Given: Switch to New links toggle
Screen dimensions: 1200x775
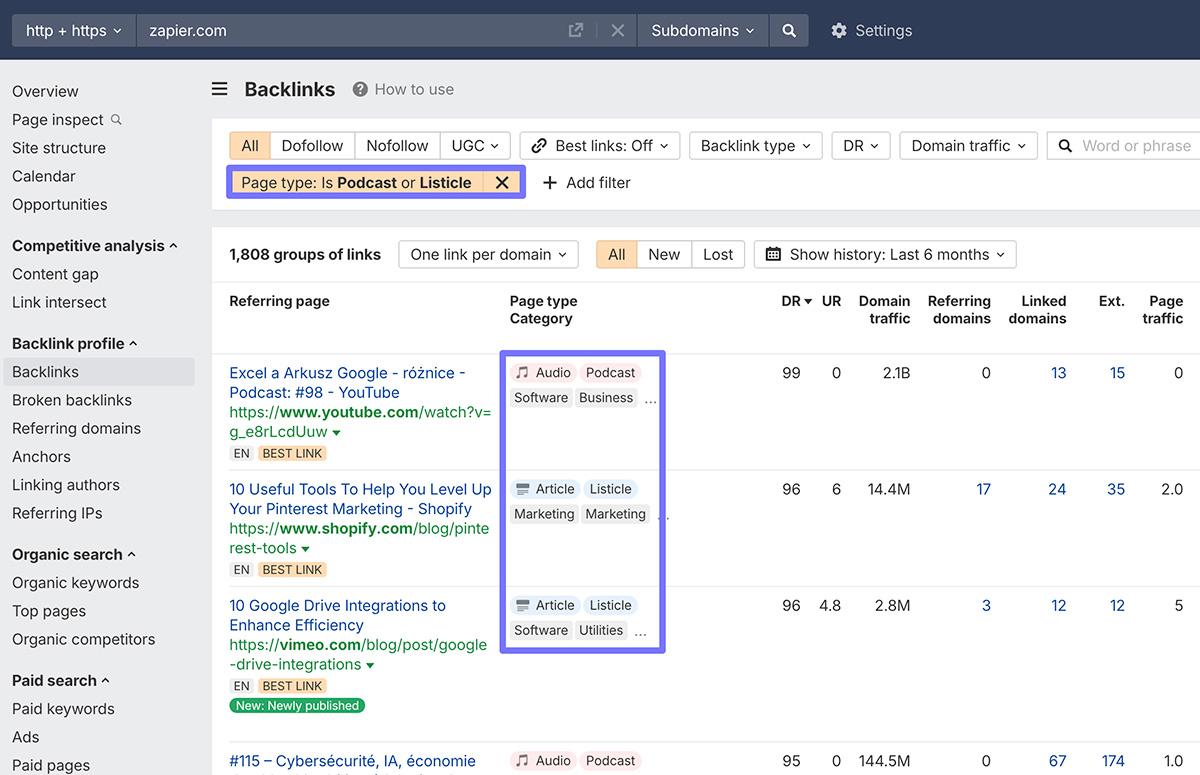Looking at the screenshot, I should pyautogui.click(x=664, y=254).
